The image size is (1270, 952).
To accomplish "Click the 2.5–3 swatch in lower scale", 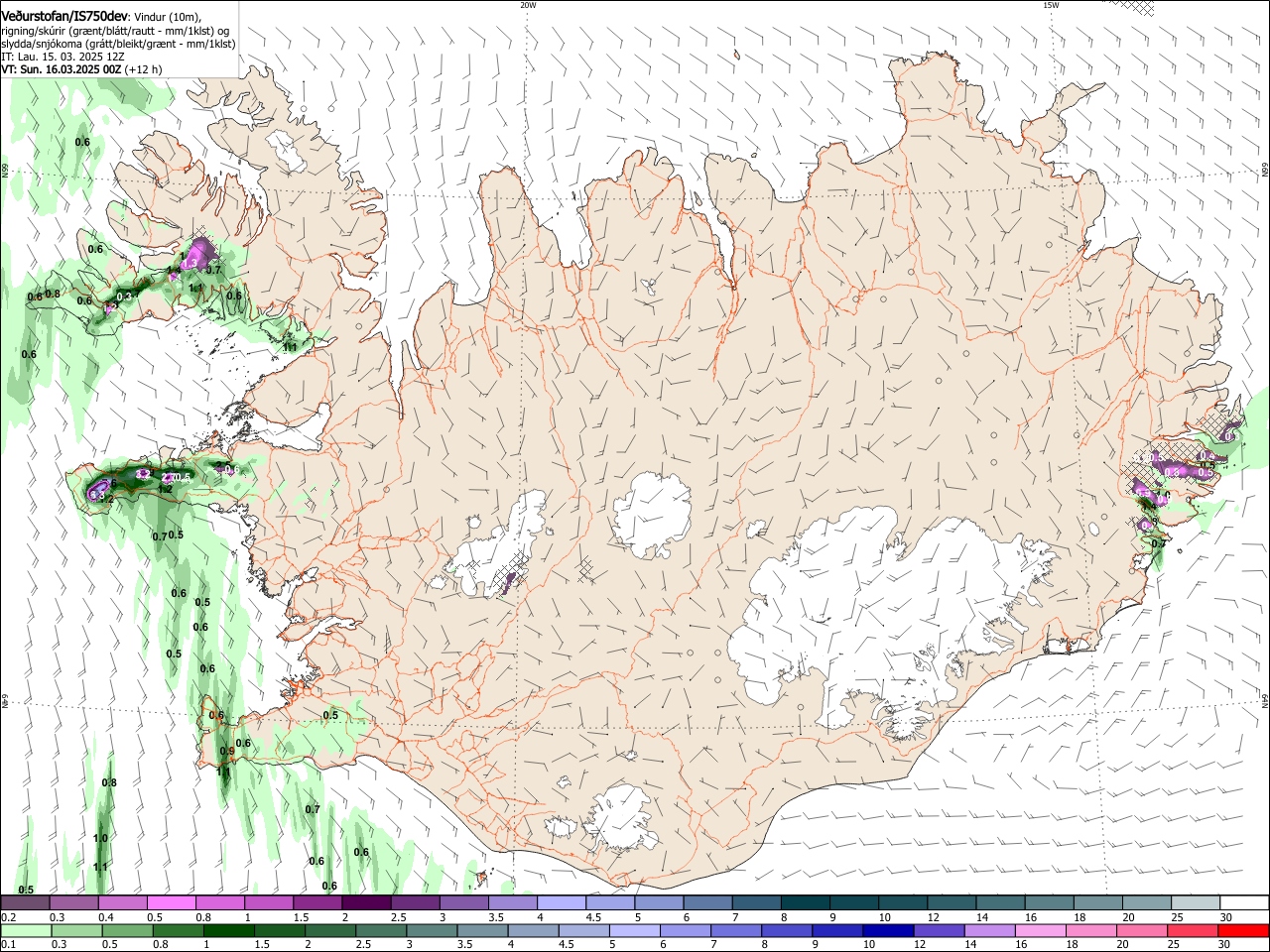I will tap(382, 930).
